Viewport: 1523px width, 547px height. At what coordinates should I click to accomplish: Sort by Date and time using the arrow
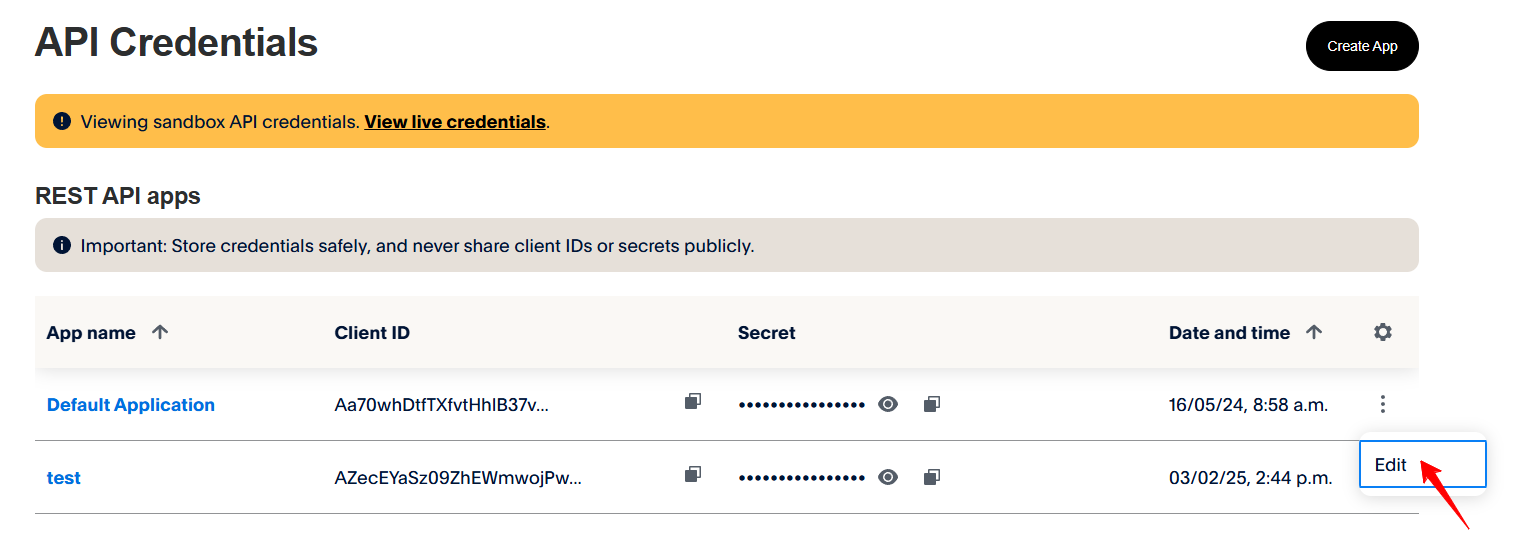pos(1314,333)
